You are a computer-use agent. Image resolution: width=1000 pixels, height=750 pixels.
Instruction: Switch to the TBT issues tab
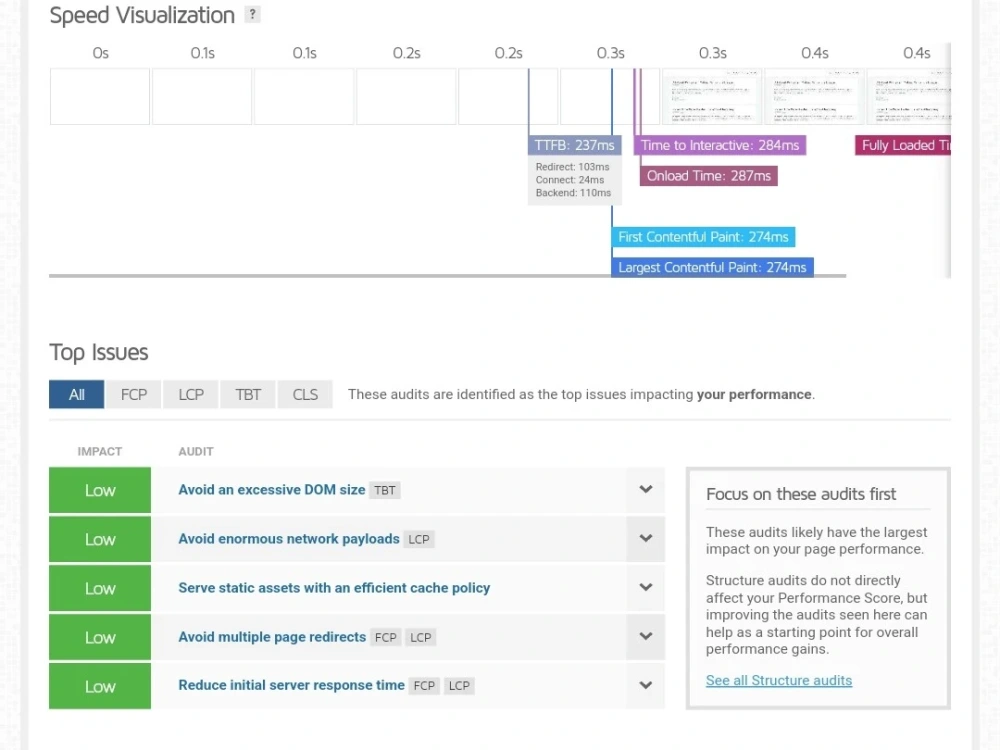coord(248,395)
